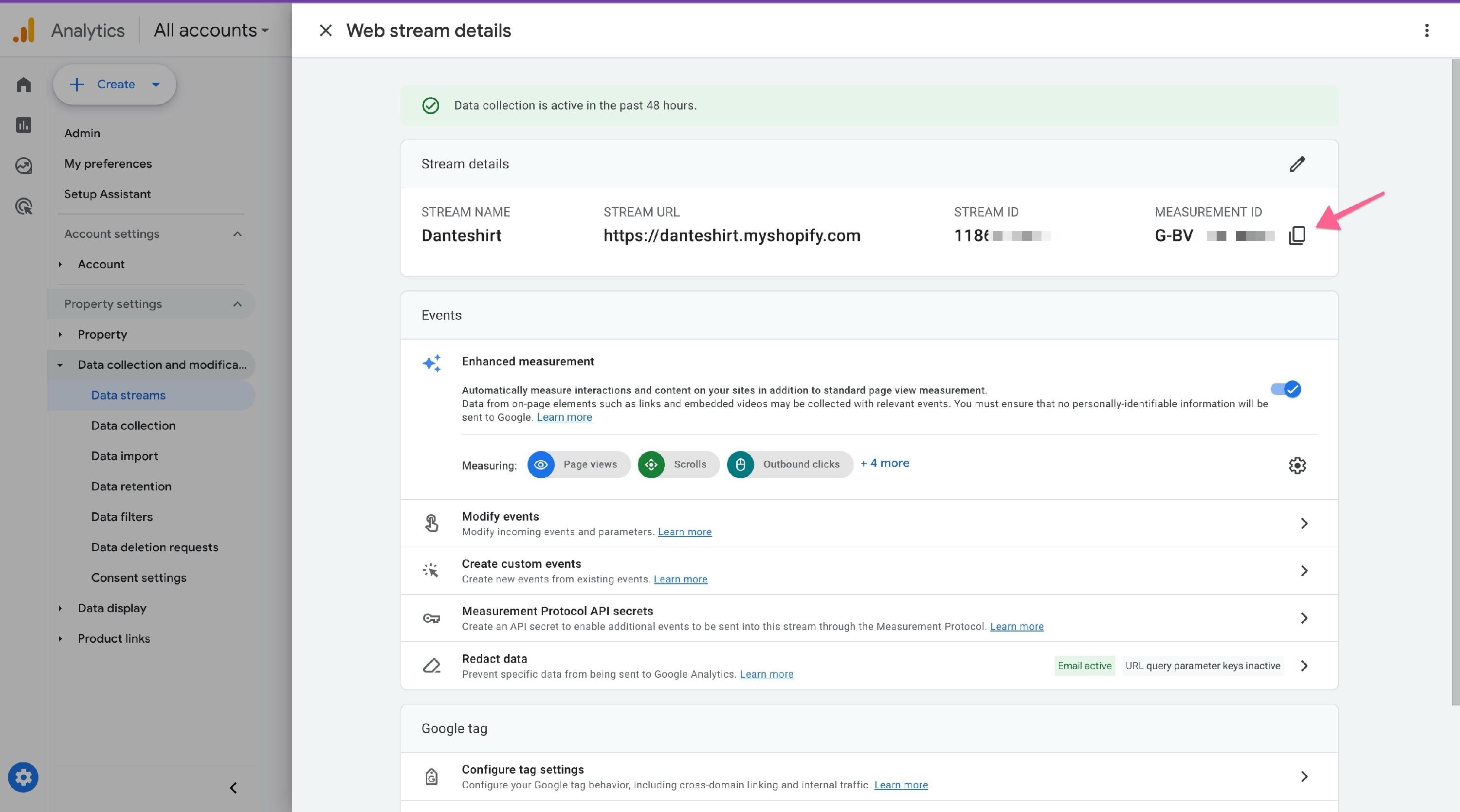Open the three-dot more options menu

tap(1426, 31)
